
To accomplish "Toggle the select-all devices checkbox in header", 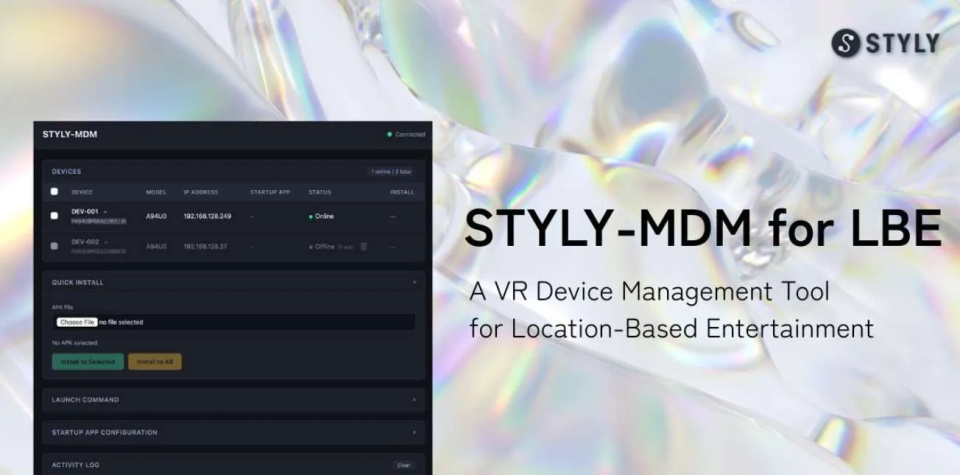I will 54,192.
